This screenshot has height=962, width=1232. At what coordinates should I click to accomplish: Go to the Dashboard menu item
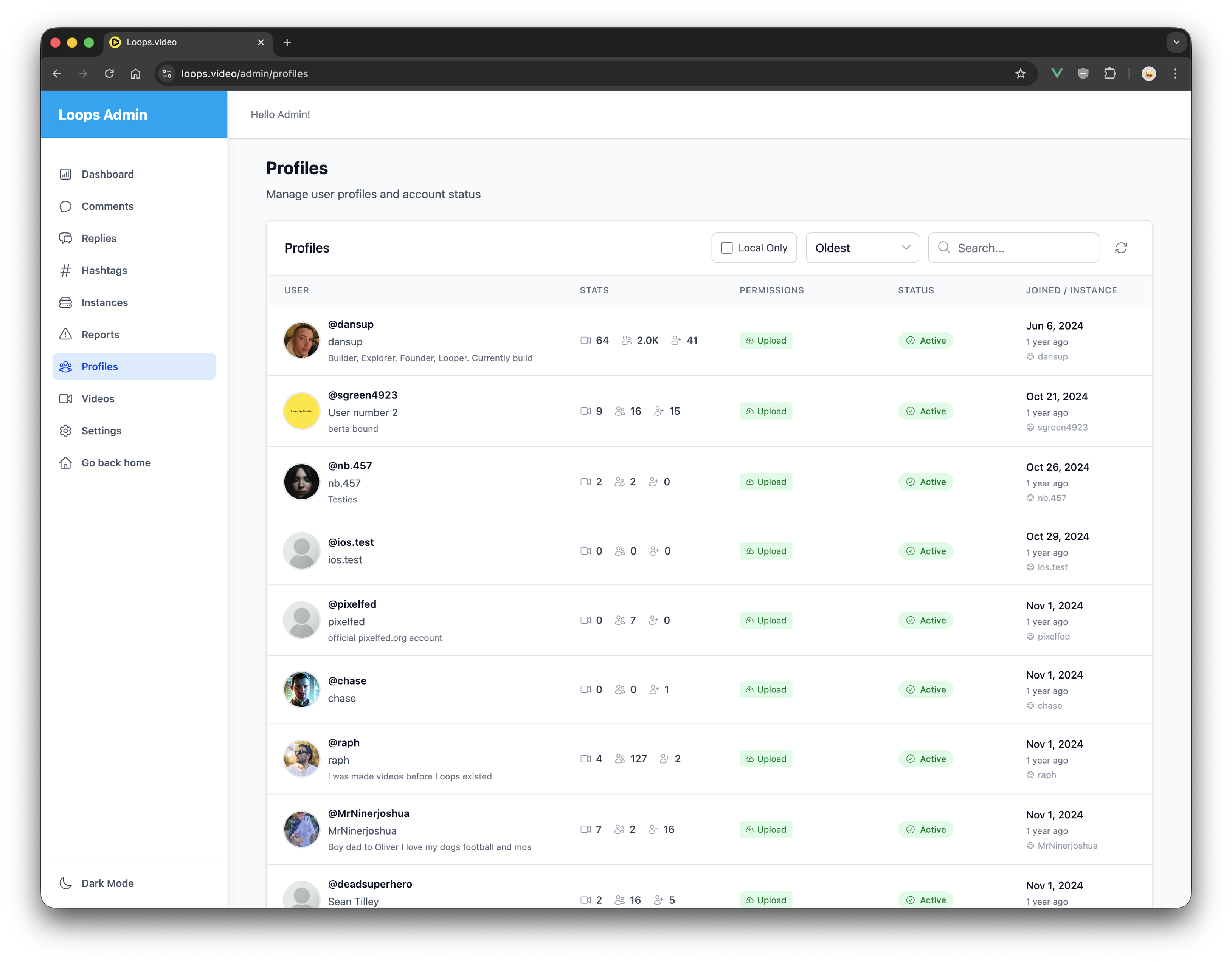[107, 174]
